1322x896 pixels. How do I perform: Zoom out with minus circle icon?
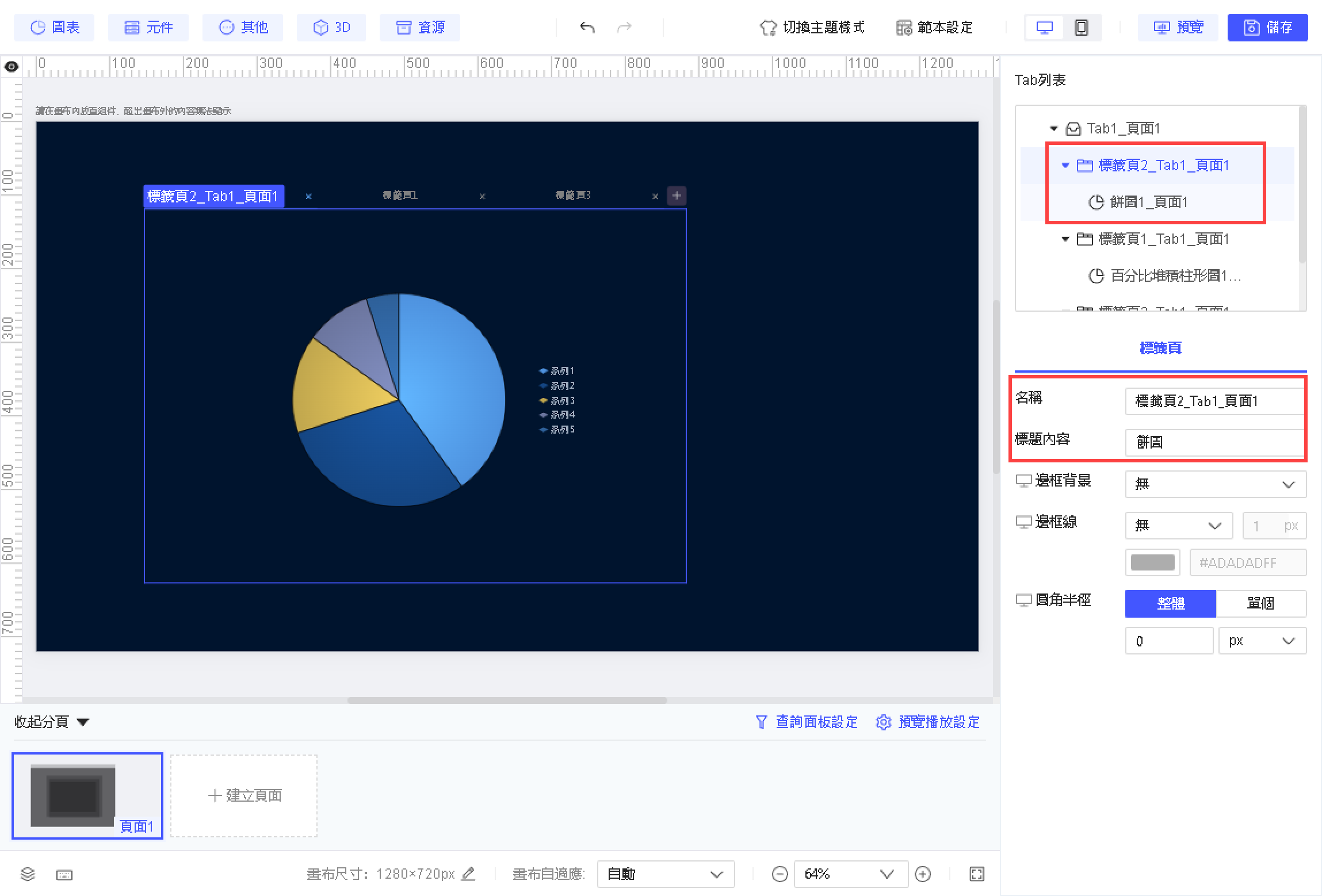pyautogui.click(x=780, y=874)
